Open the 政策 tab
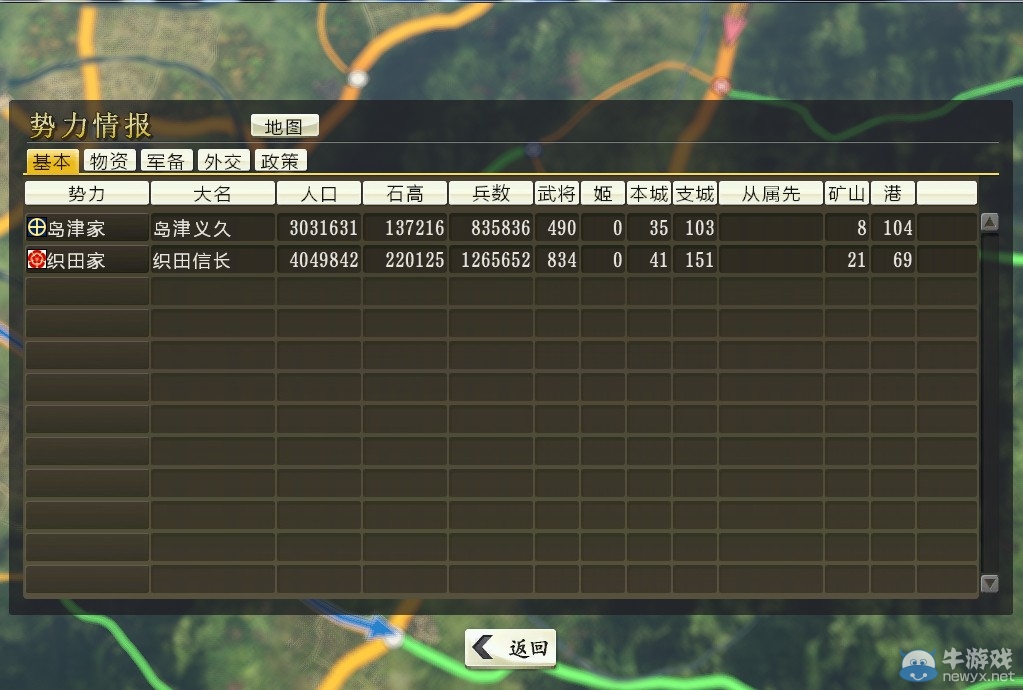 (x=280, y=160)
